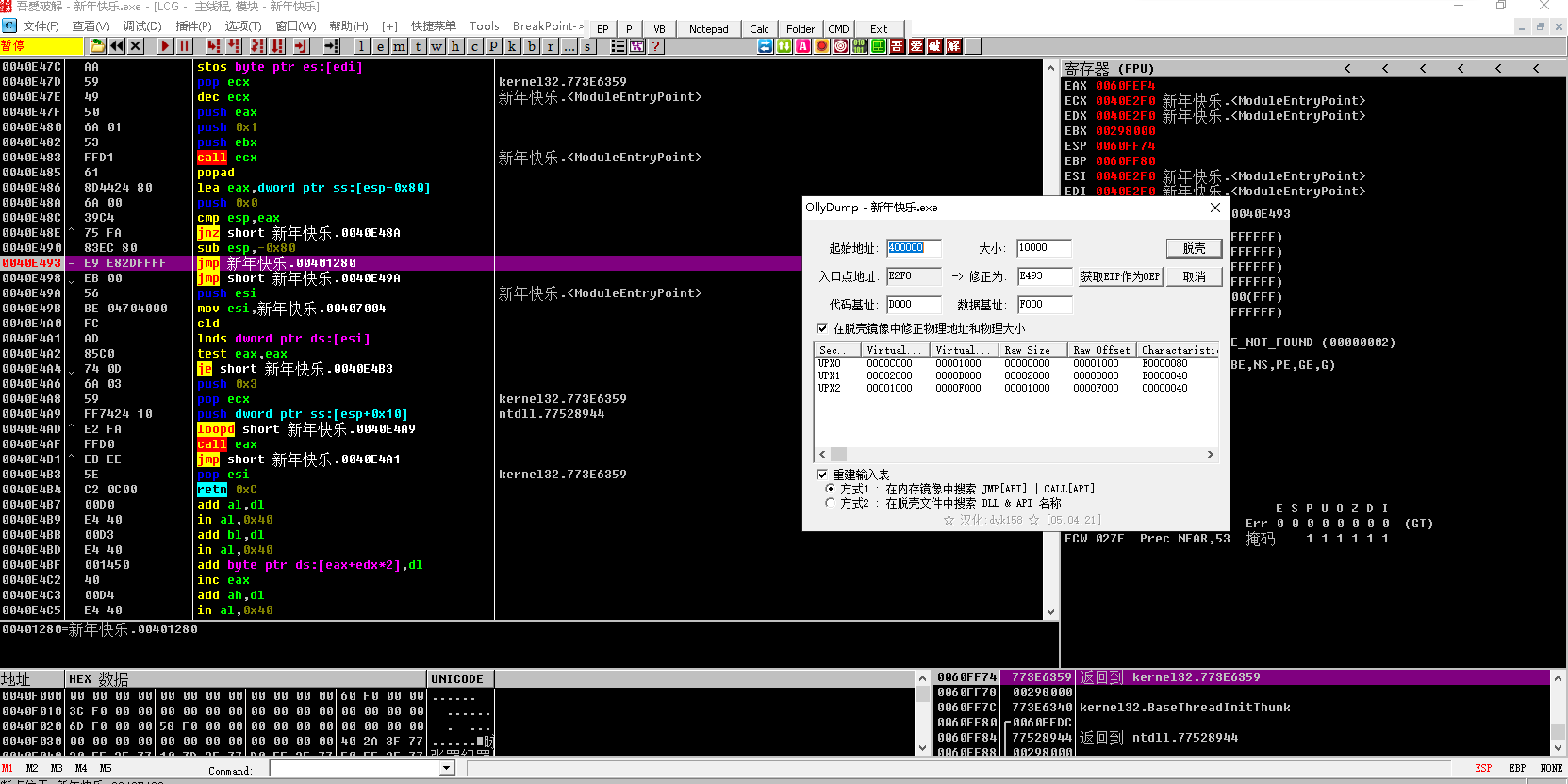This screenshot has width=1568, height=784.
Task: Execute till return with the red arrow icon
Action: [x=301, y=45]
